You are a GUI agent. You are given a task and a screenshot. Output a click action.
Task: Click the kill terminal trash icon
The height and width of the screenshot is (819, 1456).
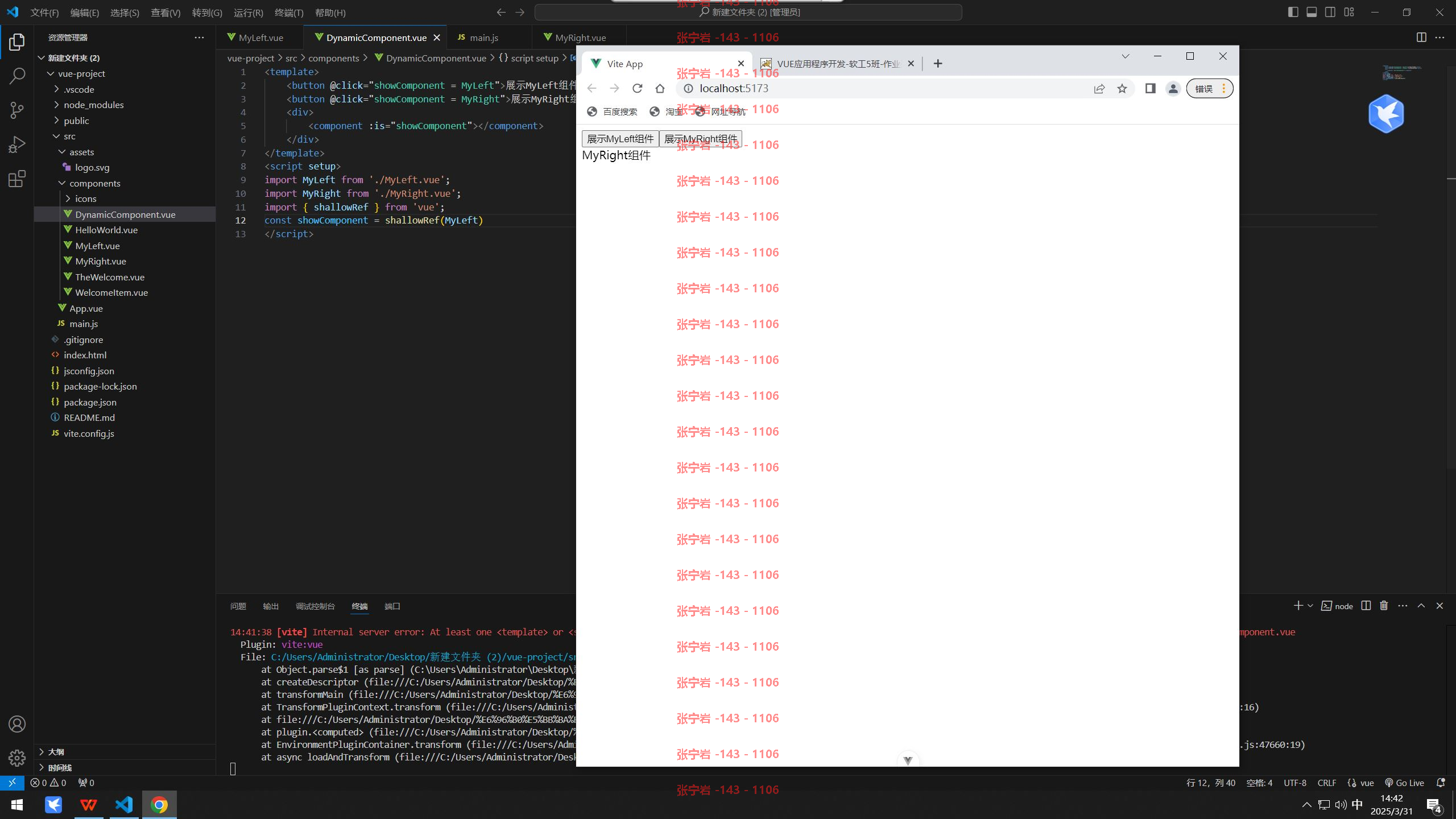tap(1384, 606)
